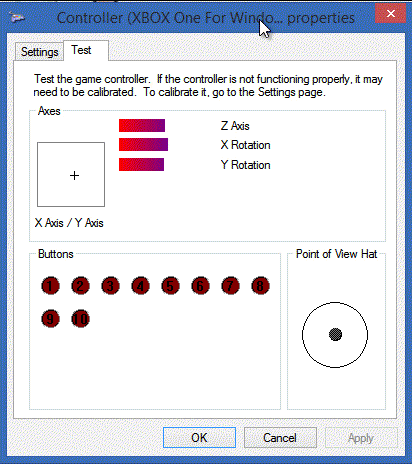Click button indicator 6
412x464 pixels.
(200, 286)
